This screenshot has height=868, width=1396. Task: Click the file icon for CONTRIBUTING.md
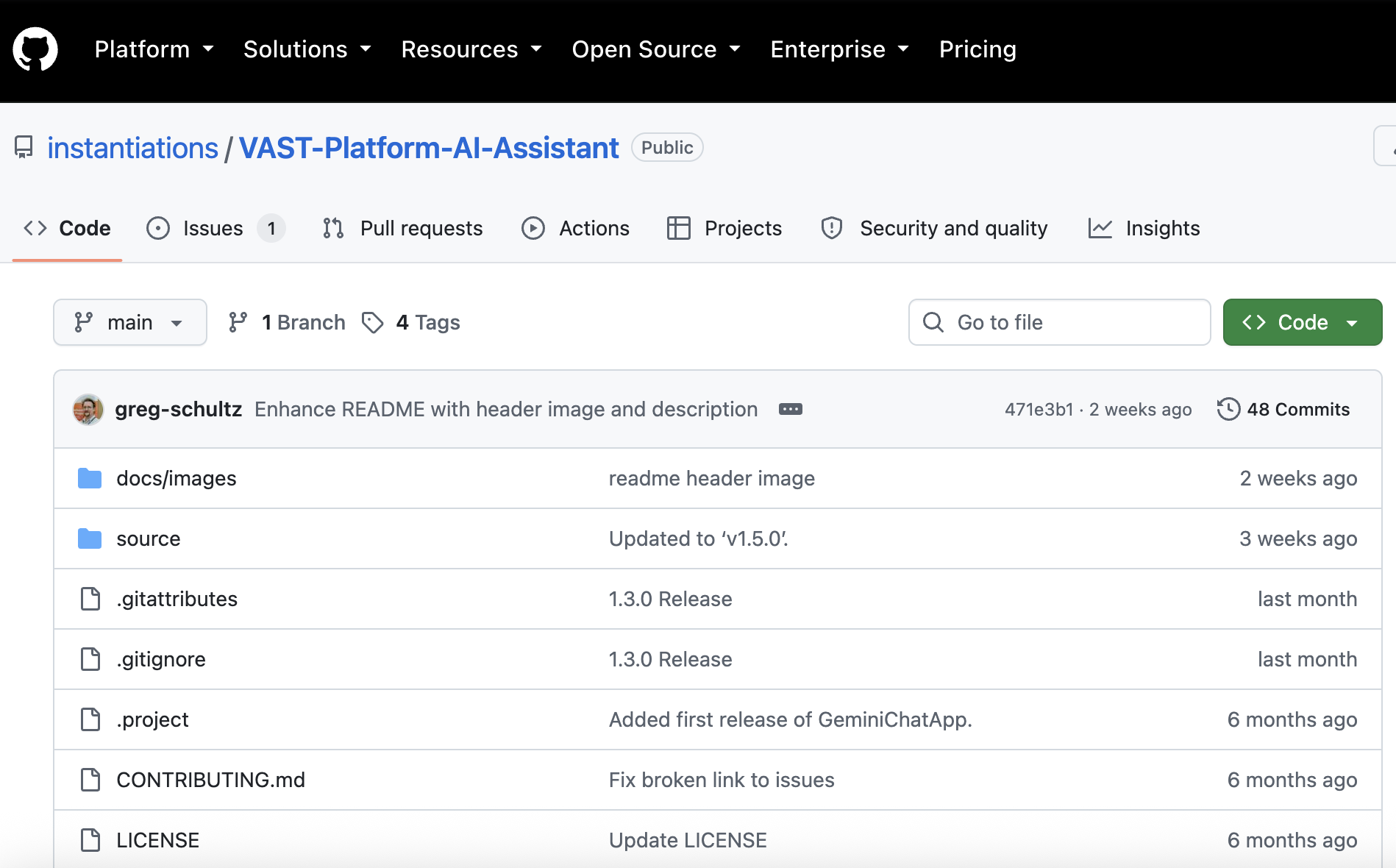click(x=90, y=780)
